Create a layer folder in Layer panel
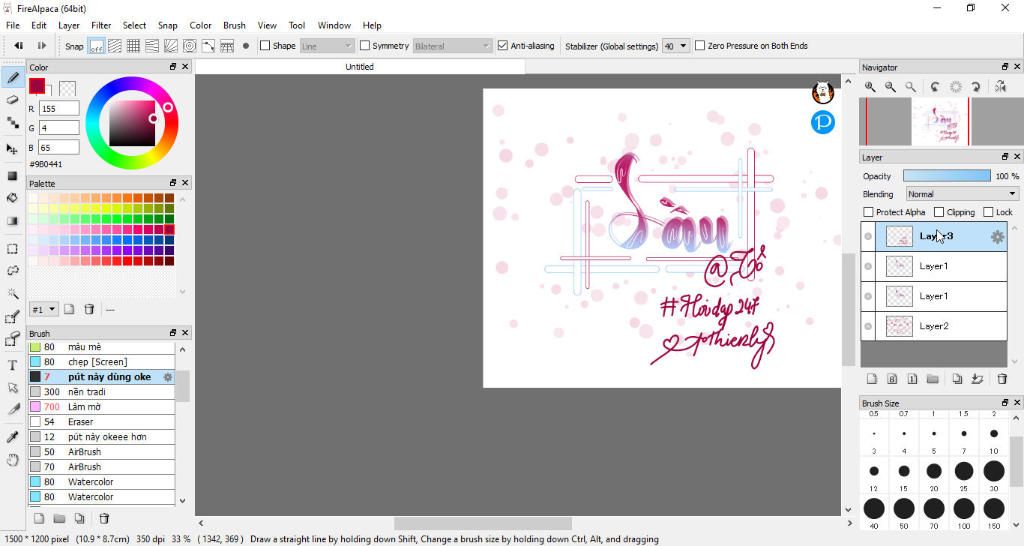 coord(933,379)
